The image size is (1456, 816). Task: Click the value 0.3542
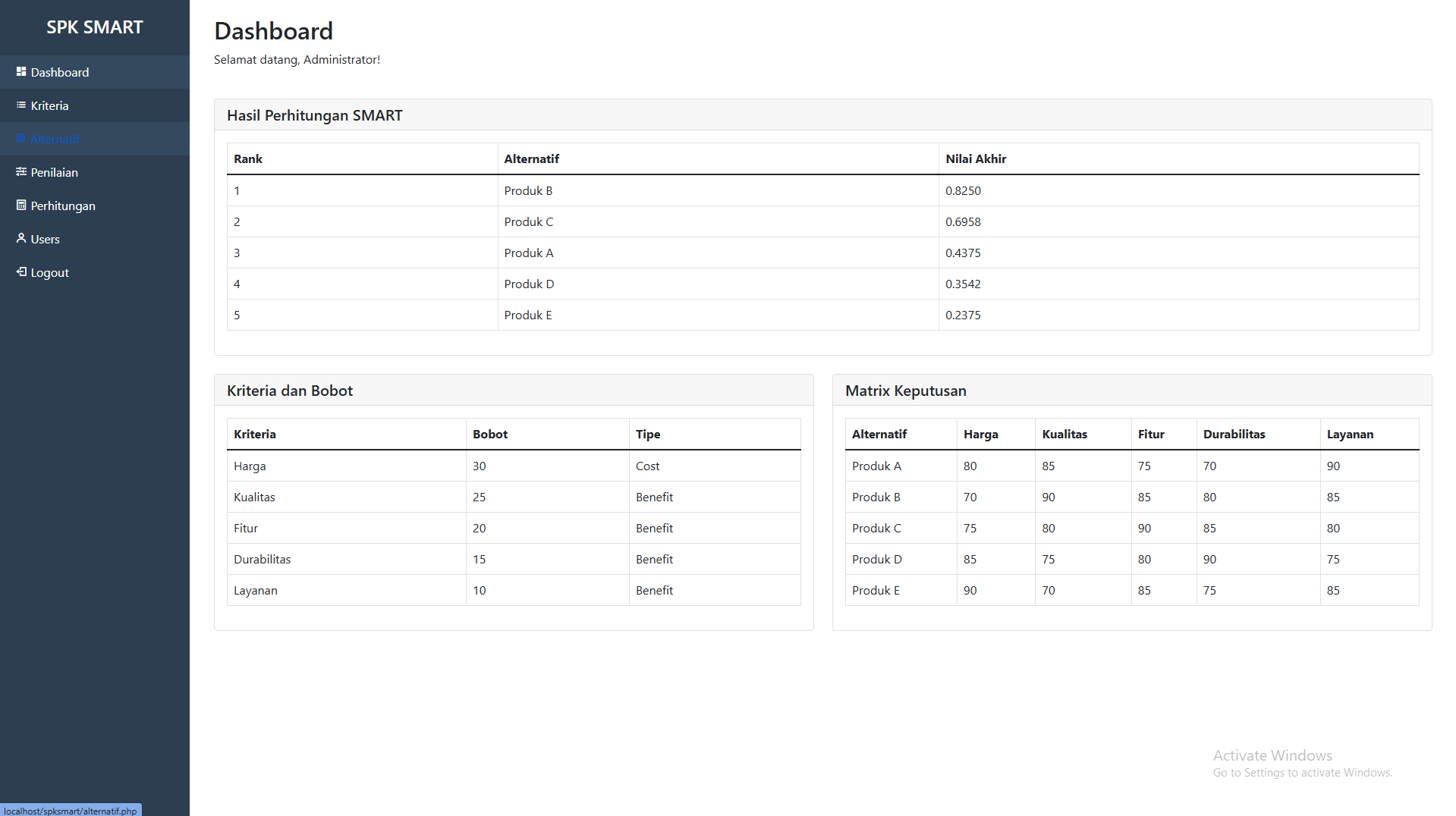point(963,284)
